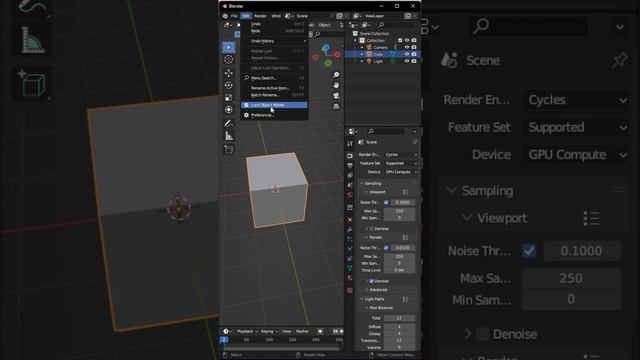Image resolution: width=640 pixels, height=360 pixels.
Task: Open the Texture properties tab
Action: click(x=350, y=290)
